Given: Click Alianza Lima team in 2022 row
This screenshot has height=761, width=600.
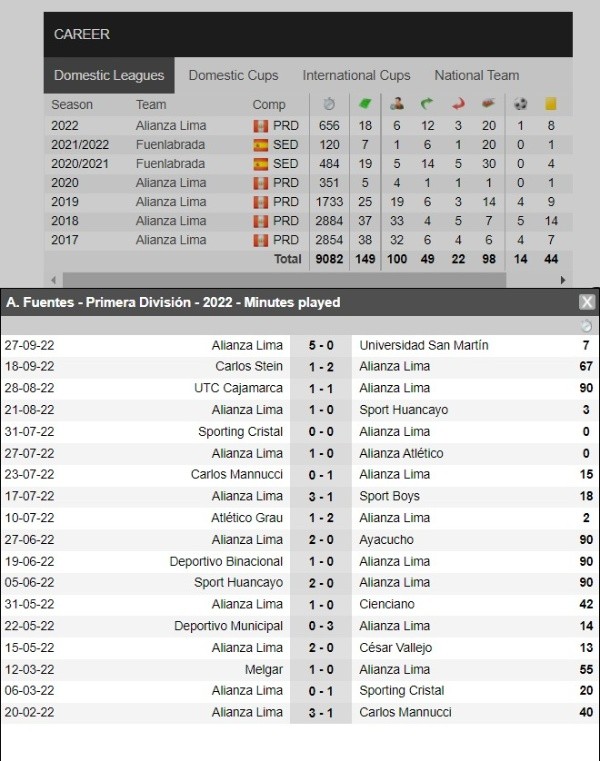Looking at the screenshot, I should [x=171, y=126].
